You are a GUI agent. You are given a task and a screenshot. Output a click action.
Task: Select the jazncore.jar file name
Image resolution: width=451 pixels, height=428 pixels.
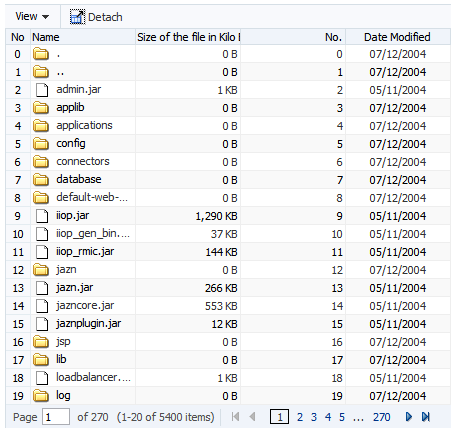point(85,306)
